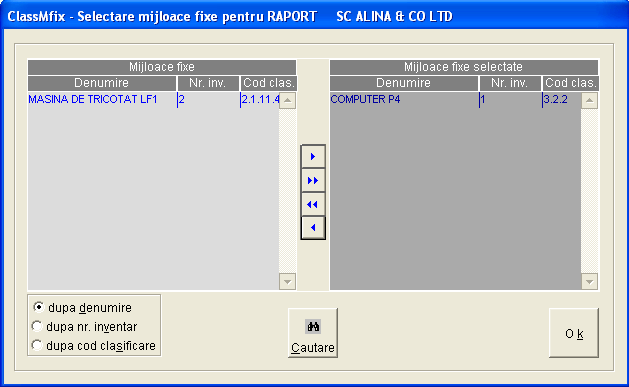Click inventory number 1 in selected list
The width and height of the screenshot is (629, 387).
pyautogui.click(x=510, y=99)
